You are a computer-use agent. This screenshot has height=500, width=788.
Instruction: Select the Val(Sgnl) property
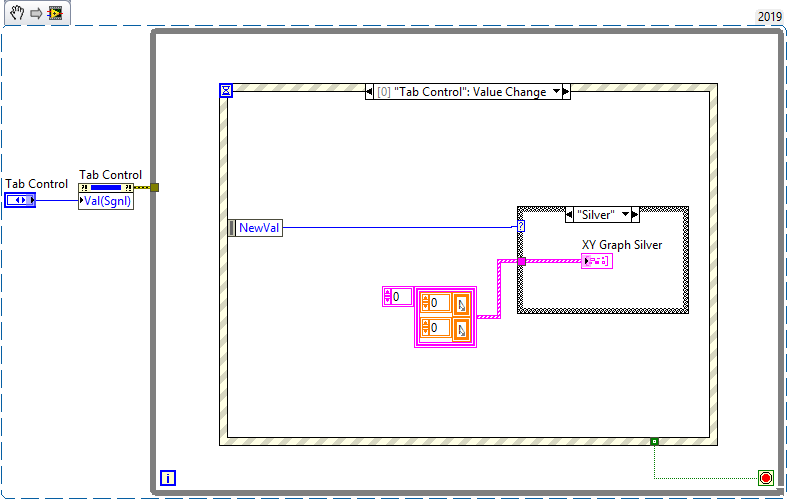point(106,201)
